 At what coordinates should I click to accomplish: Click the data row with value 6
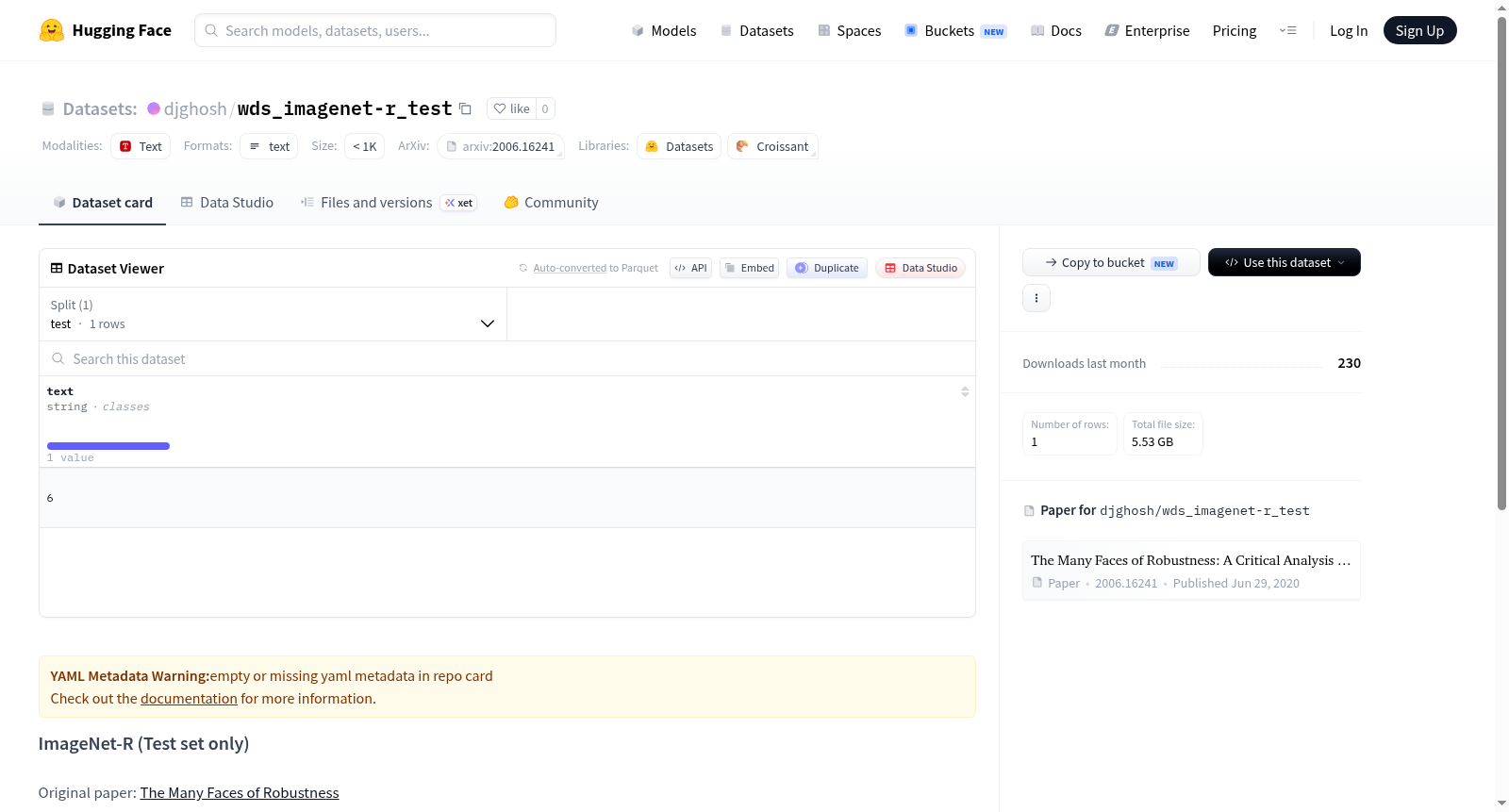[x=507, y=498]
